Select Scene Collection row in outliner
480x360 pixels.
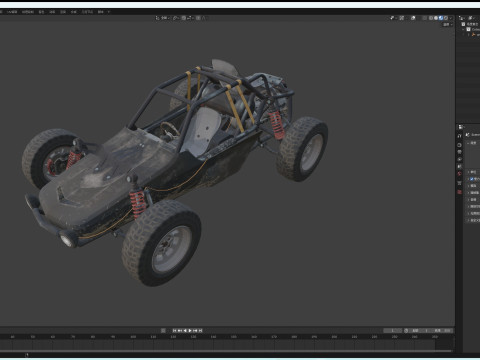[471, 24]
